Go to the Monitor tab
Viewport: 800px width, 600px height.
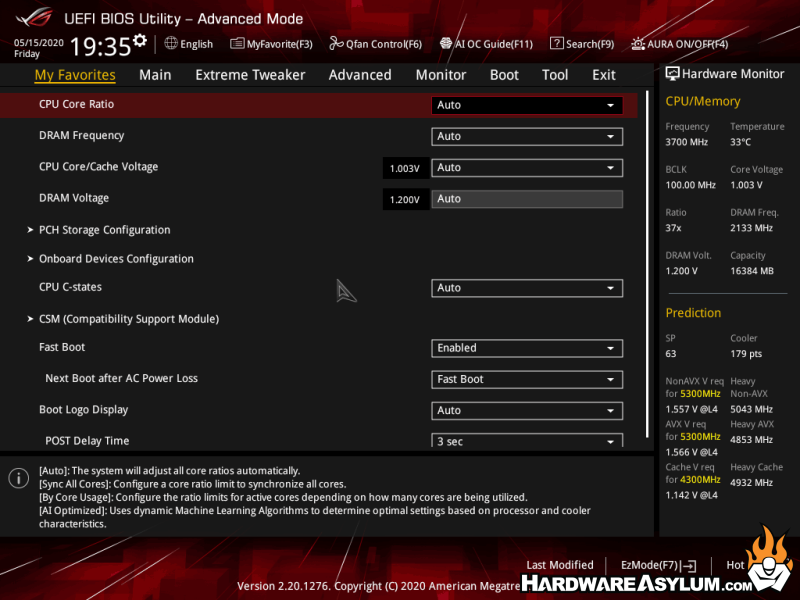coord(441,75)
